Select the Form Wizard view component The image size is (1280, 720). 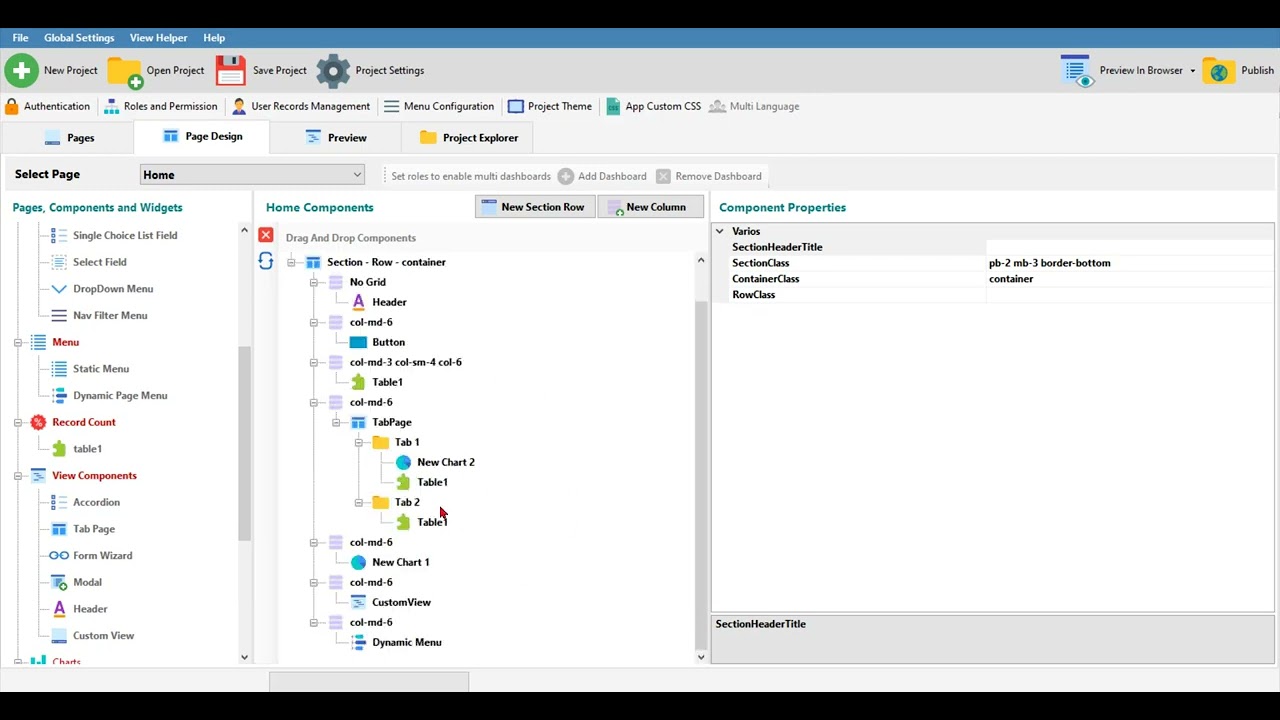point(102,555)
